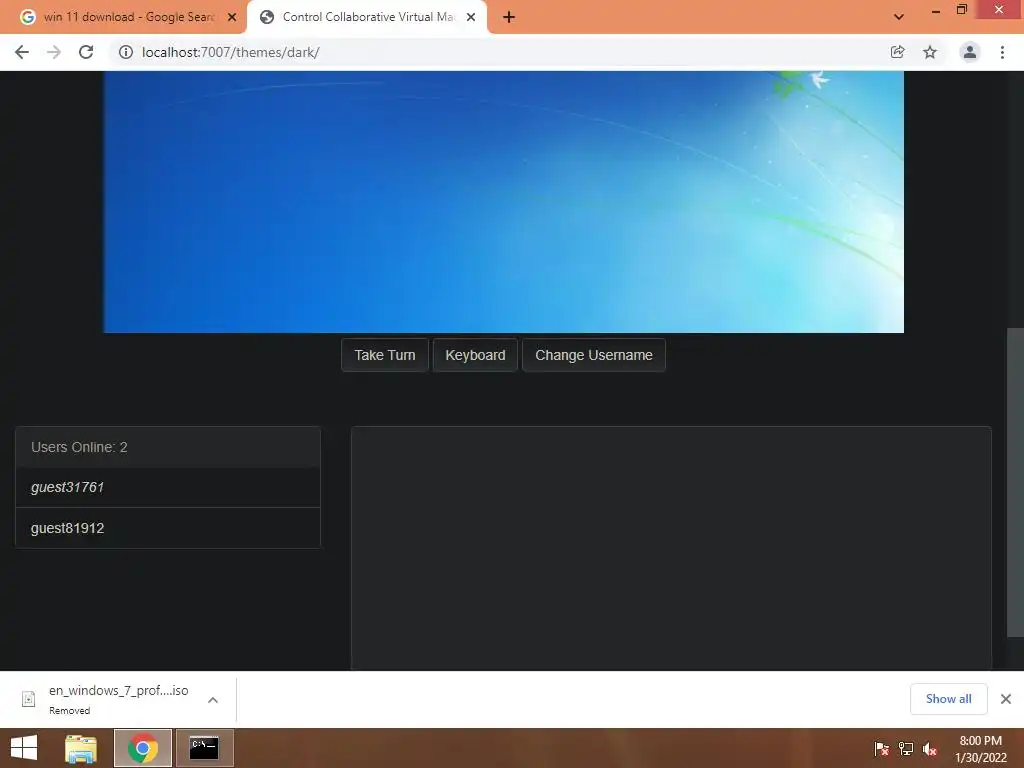Click the chat message panel

pos(671,549)
